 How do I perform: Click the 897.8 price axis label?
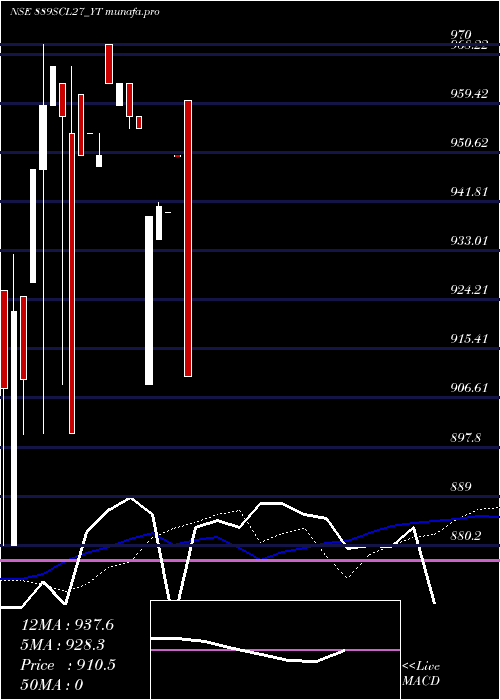pyautogui.click(x=465, y=438)
